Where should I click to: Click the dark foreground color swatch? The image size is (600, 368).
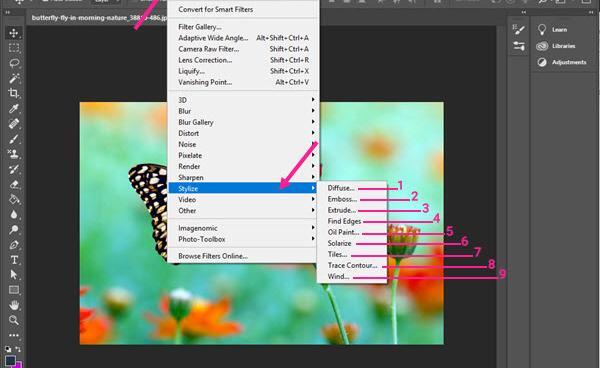pyautogui.click(x=10, y=360)
